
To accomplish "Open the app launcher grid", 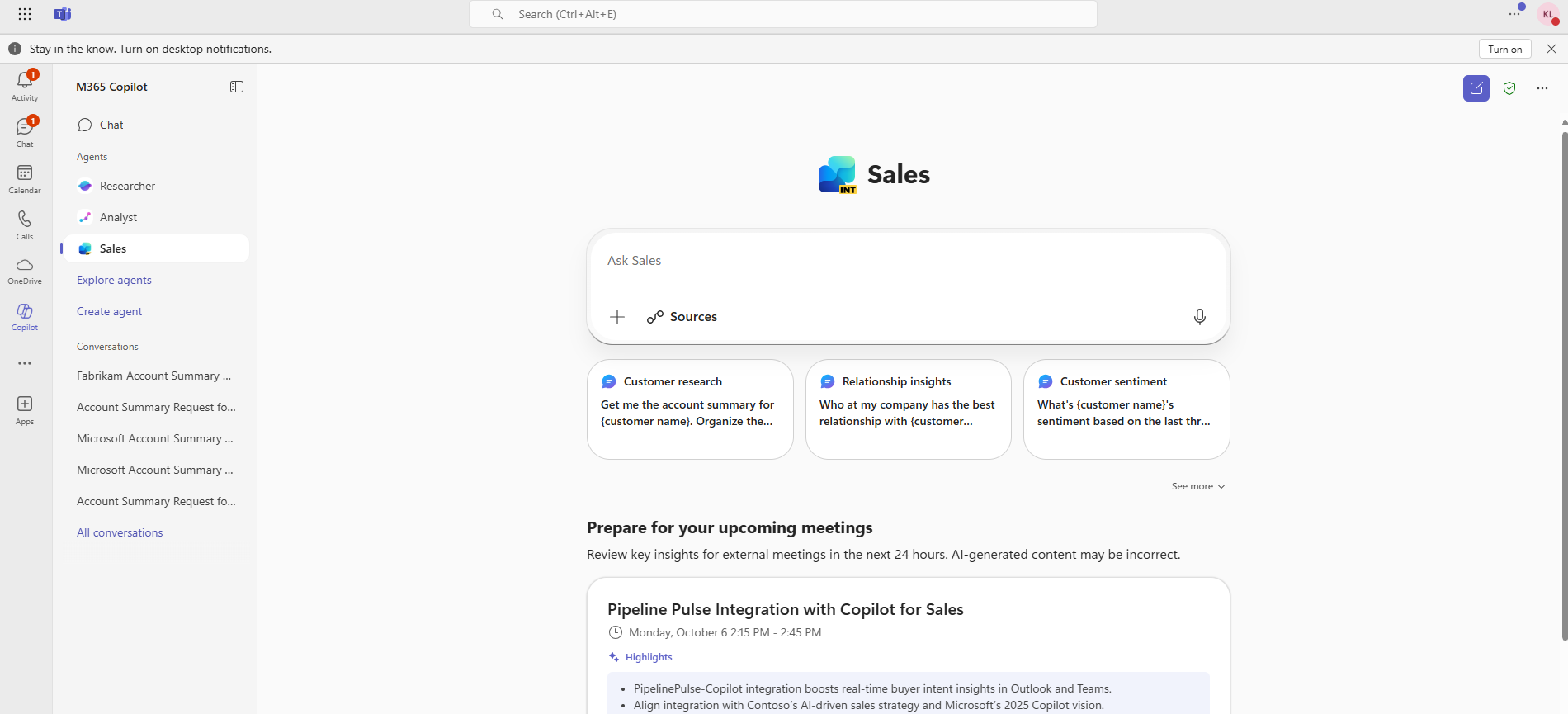I will pyautogui.click(x=25, y=14).
